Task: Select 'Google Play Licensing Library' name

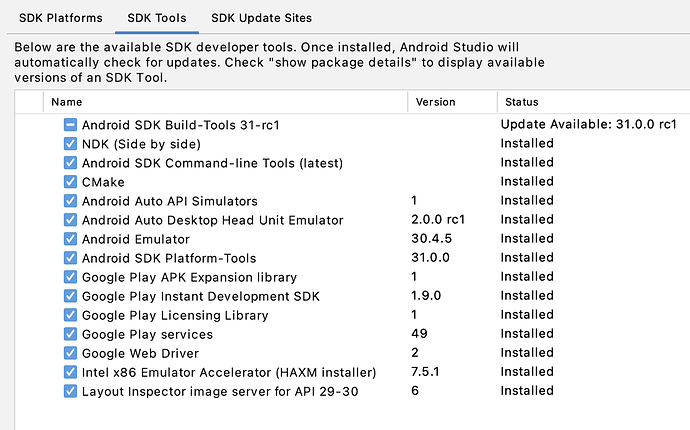Action: 175,315
